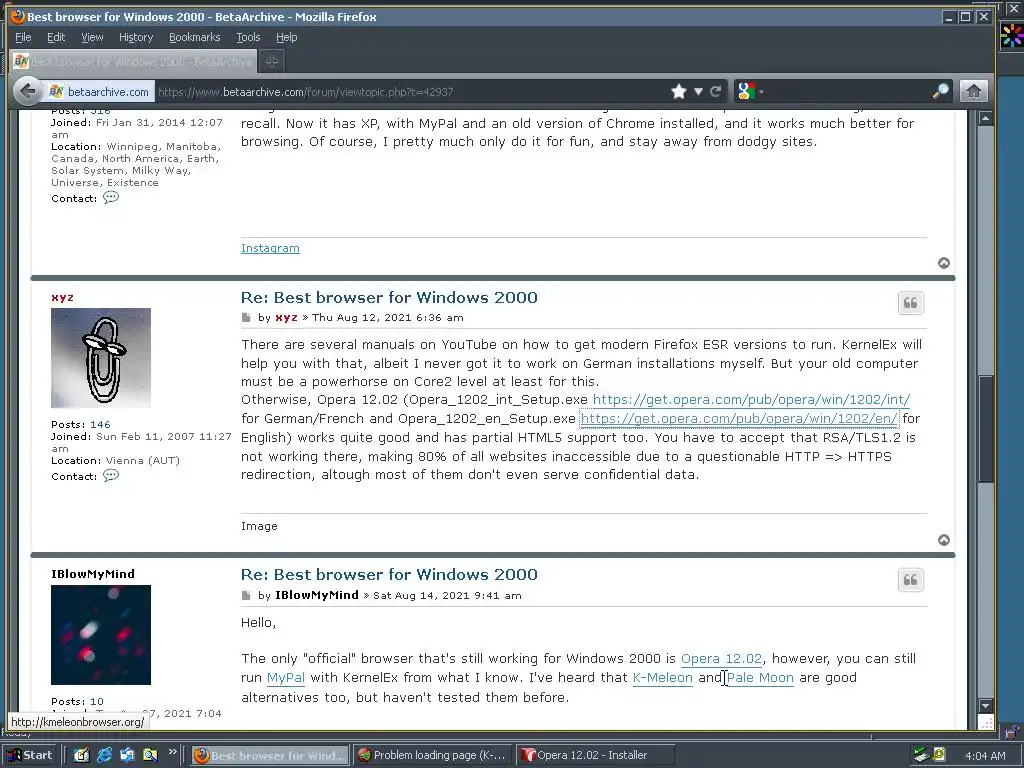Click inside the URL address field
The height and width of the screenshot is (768, 1024).
[x=411, y=92]
